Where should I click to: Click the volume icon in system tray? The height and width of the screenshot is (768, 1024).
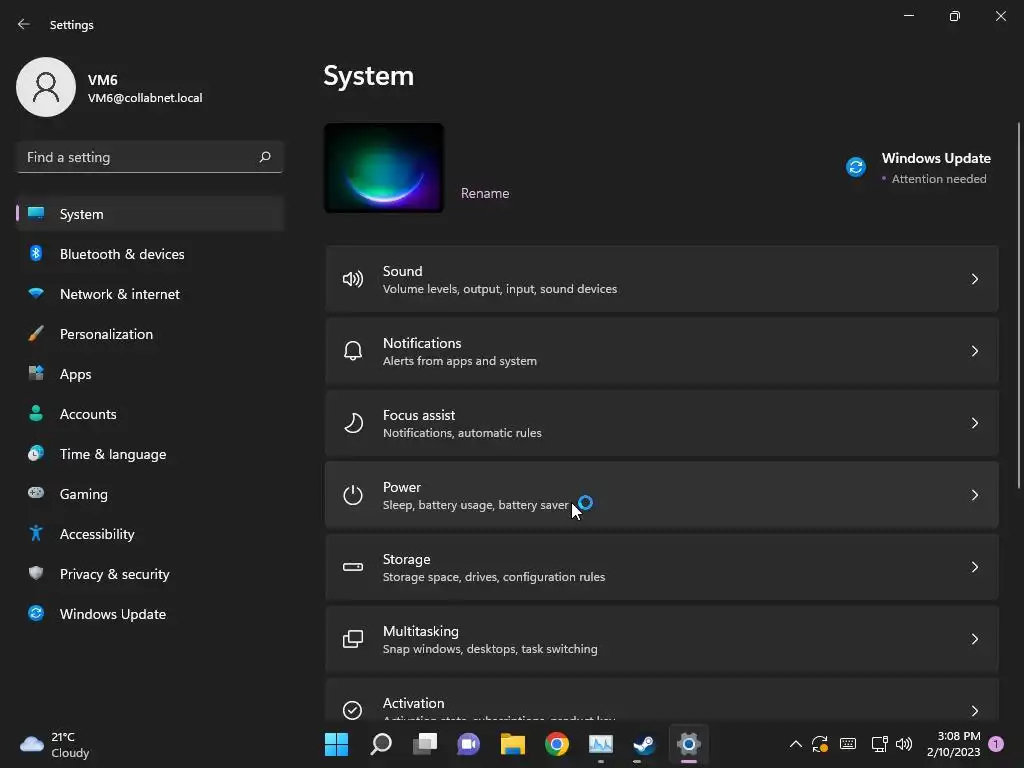pos(904,744)
